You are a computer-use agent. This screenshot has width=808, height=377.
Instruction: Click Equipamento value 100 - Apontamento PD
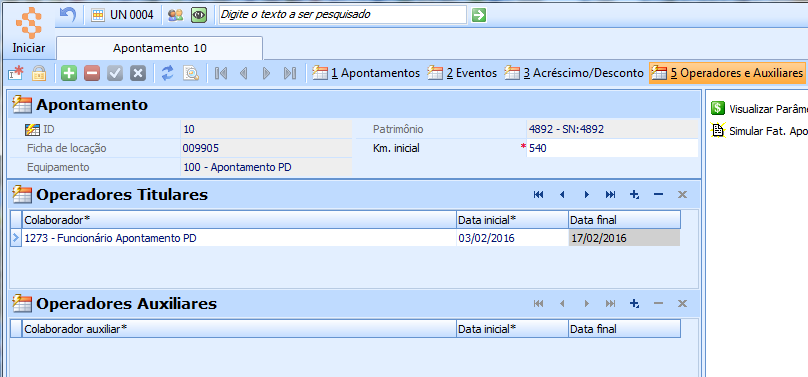point(266,167)
